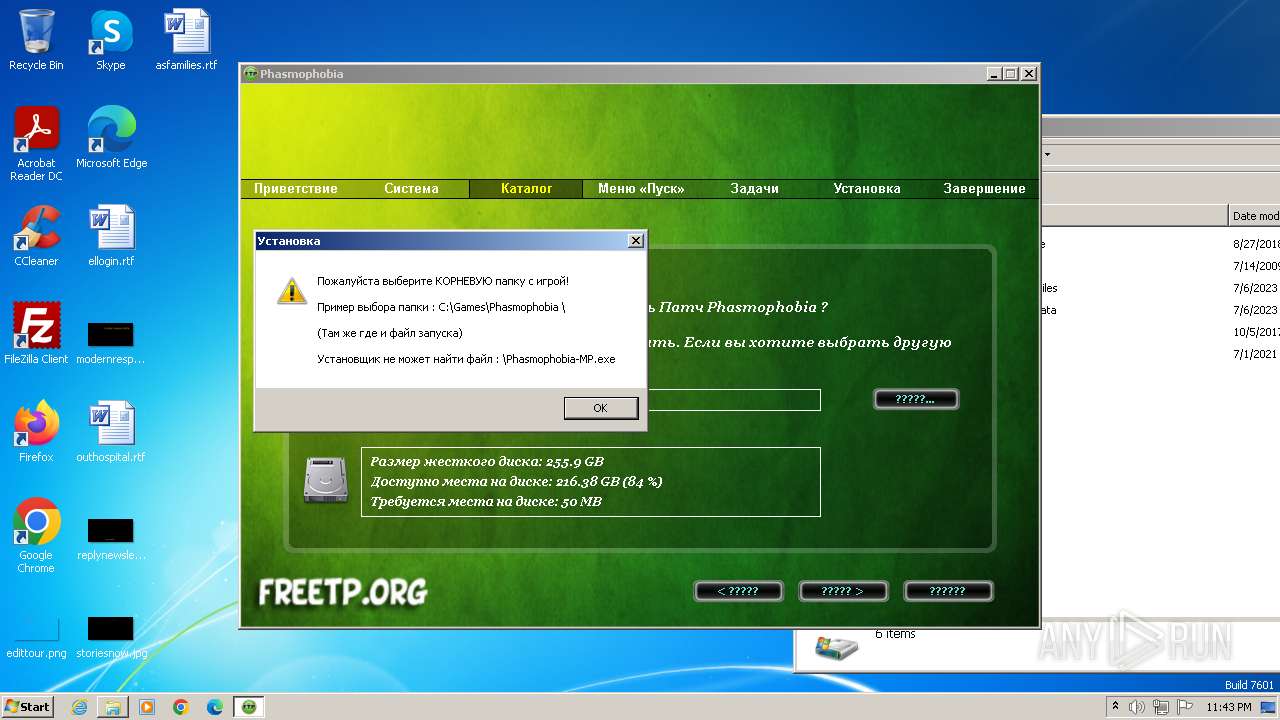The height and width of the screenshot is (720, 1280).
Task: Click the 11:43 PM taskbar clock
Action: point(1229,707)
